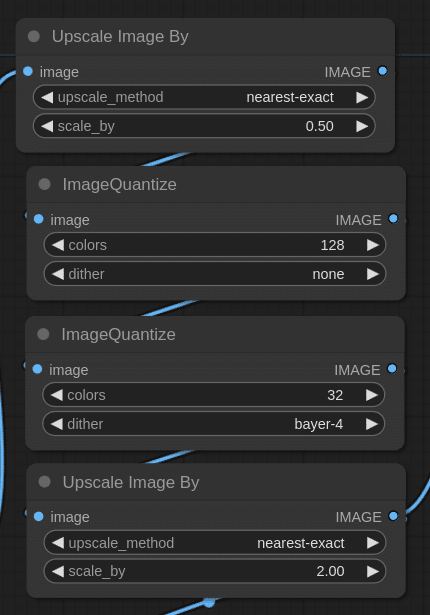This screenshot has height=615, width=430.
Task: Open the upscale_method dropdown in the top node
Action: click(204, 97)
